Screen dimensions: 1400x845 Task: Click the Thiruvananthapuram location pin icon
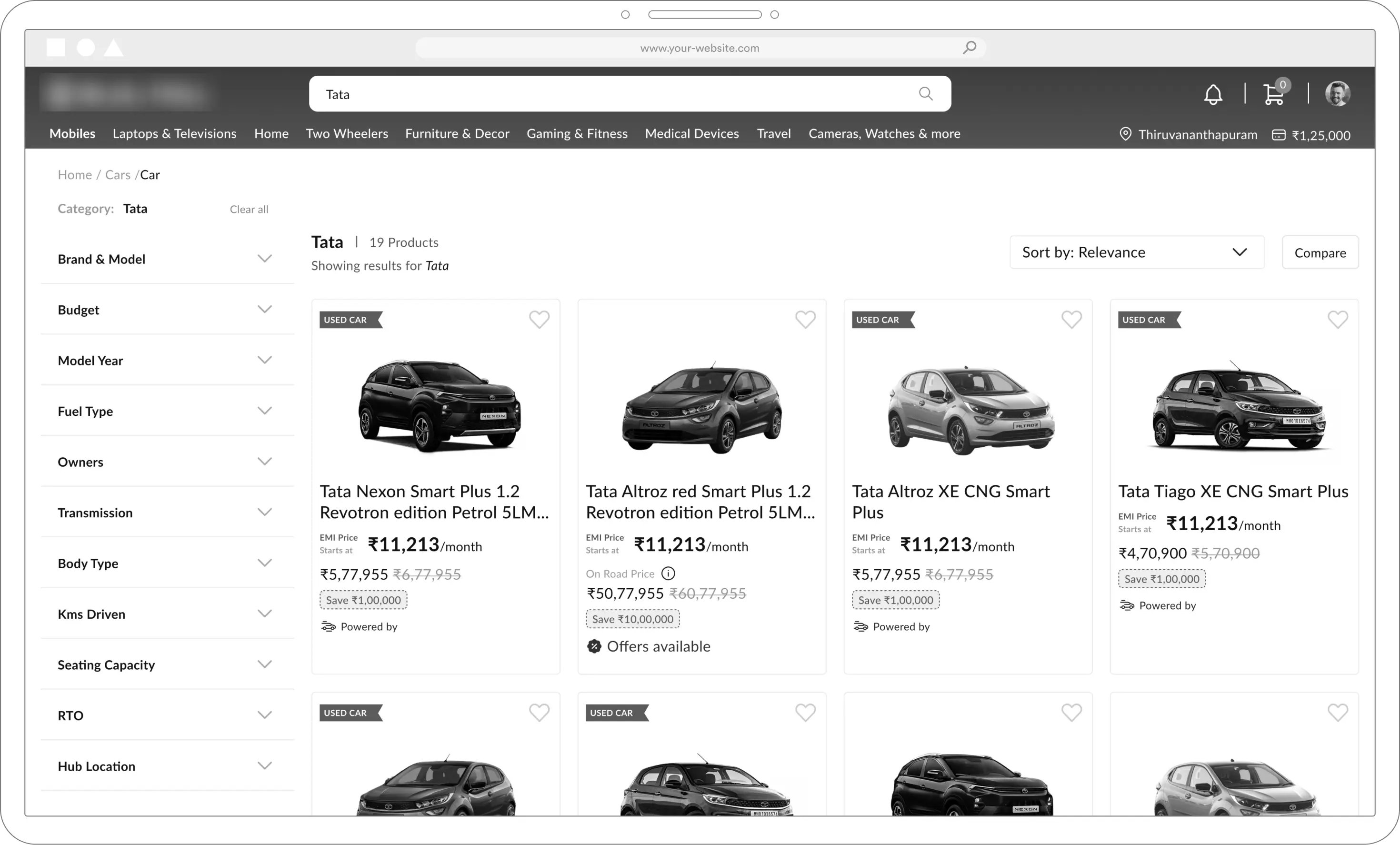[x=1125, y=134]
